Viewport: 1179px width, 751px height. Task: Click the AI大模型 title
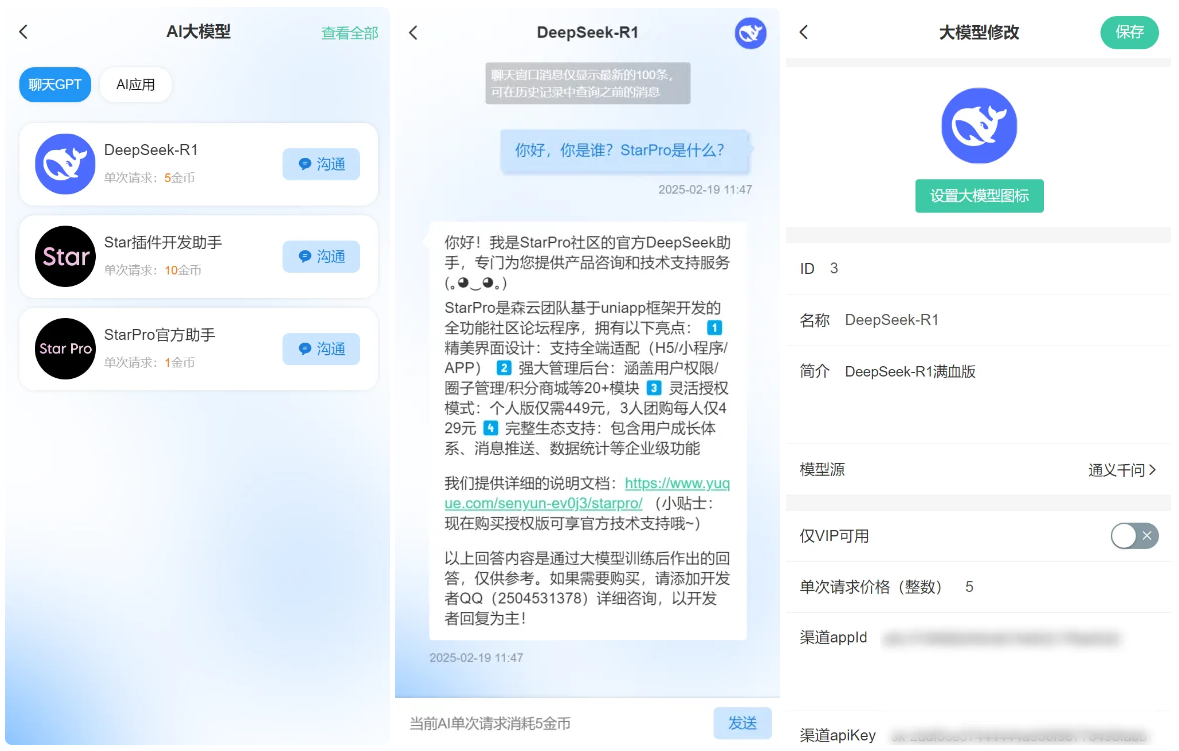199,32
